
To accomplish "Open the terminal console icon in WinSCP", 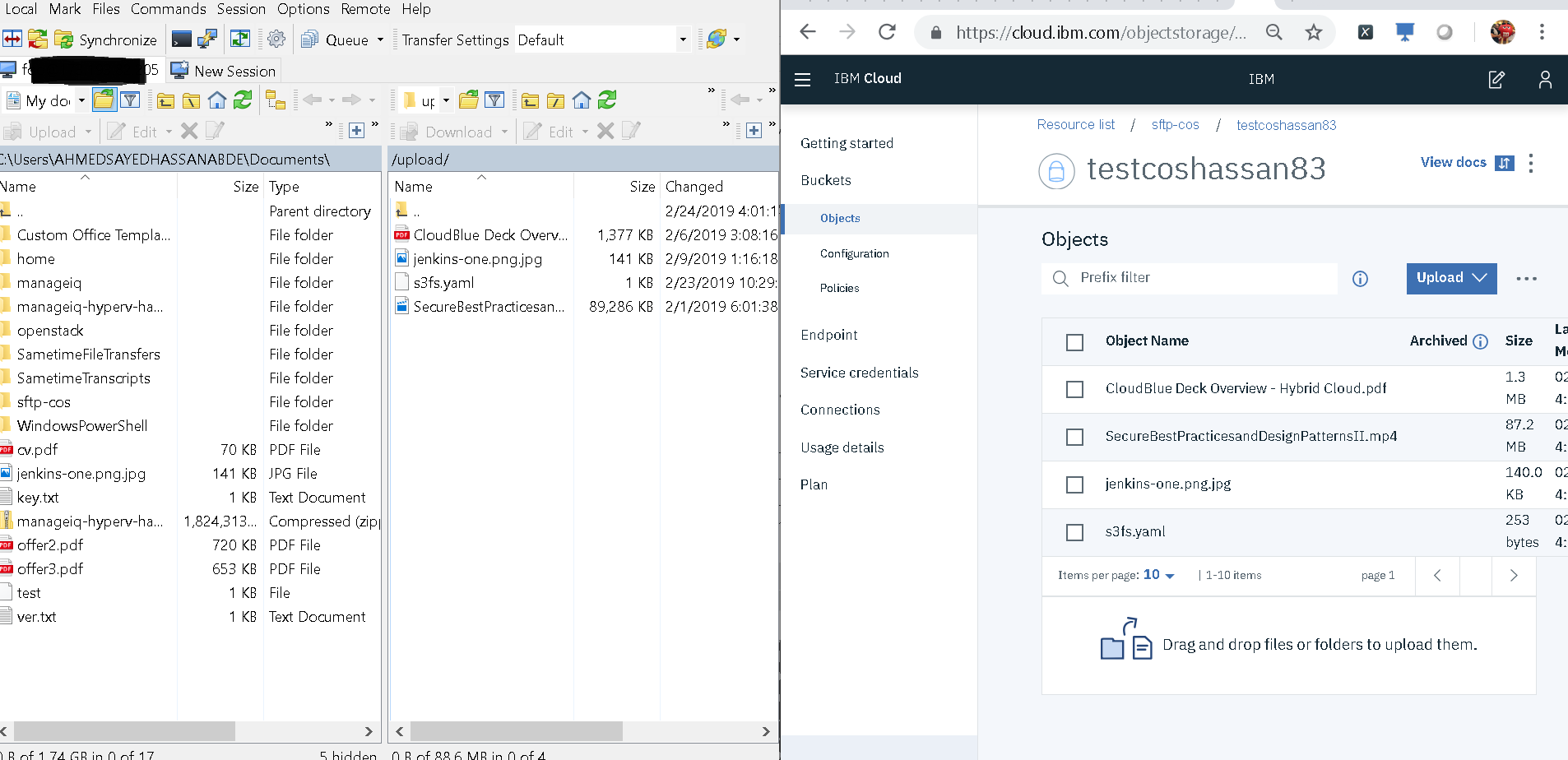I will (182, 39).
